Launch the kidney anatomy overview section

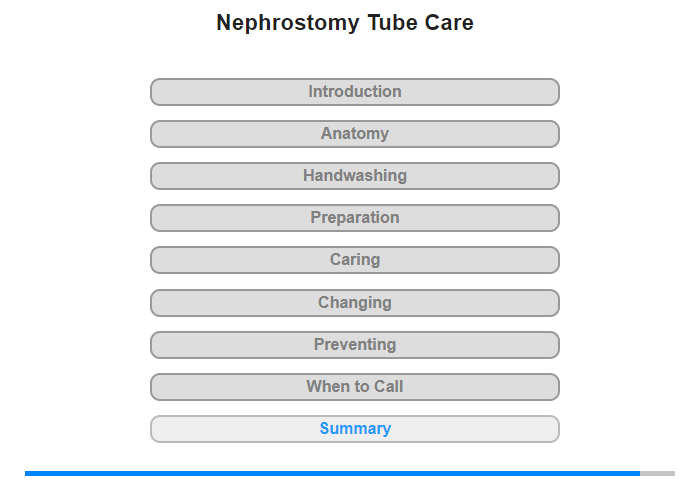tap(354, 134)
